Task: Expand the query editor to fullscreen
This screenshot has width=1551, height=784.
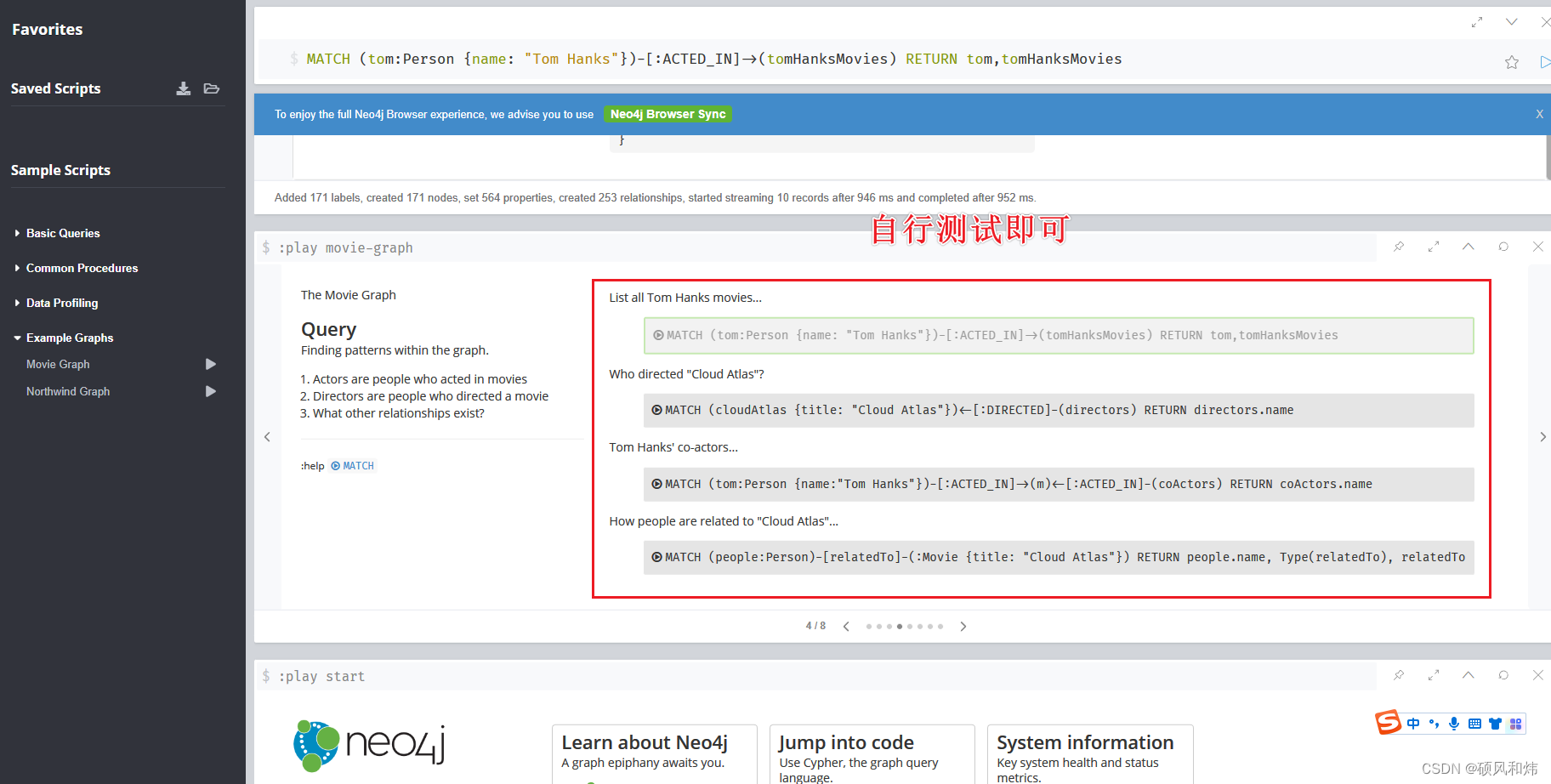Action: tap(1477, 22)
